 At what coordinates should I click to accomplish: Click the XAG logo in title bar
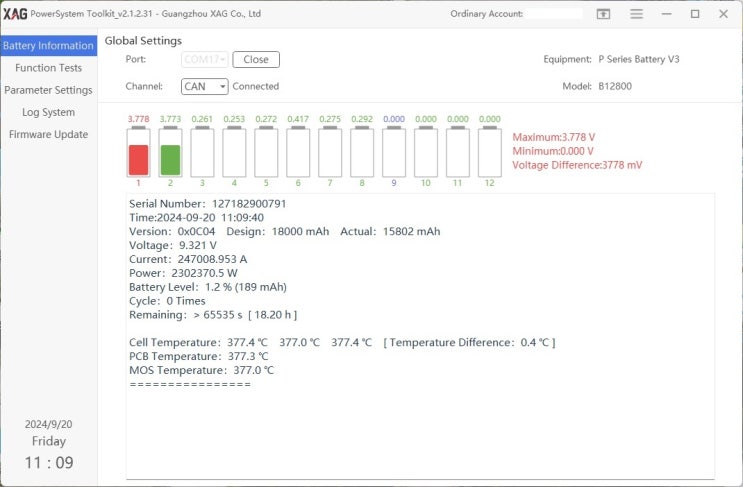15,14
